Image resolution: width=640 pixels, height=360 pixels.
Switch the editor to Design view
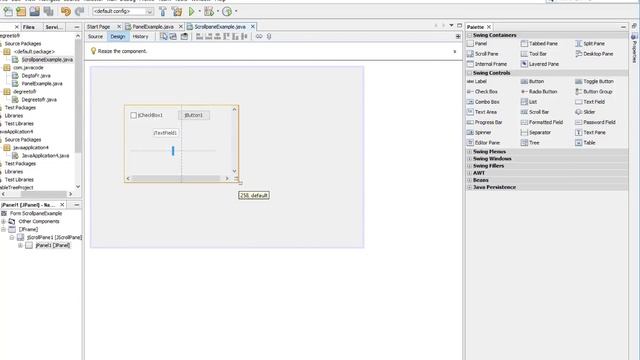pos(118,37)
